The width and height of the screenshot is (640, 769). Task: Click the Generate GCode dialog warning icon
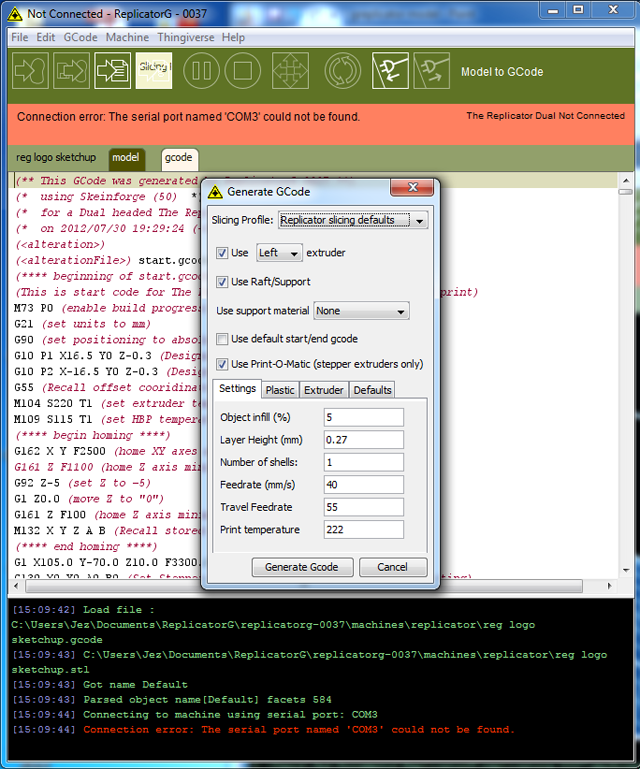point(215,192)
